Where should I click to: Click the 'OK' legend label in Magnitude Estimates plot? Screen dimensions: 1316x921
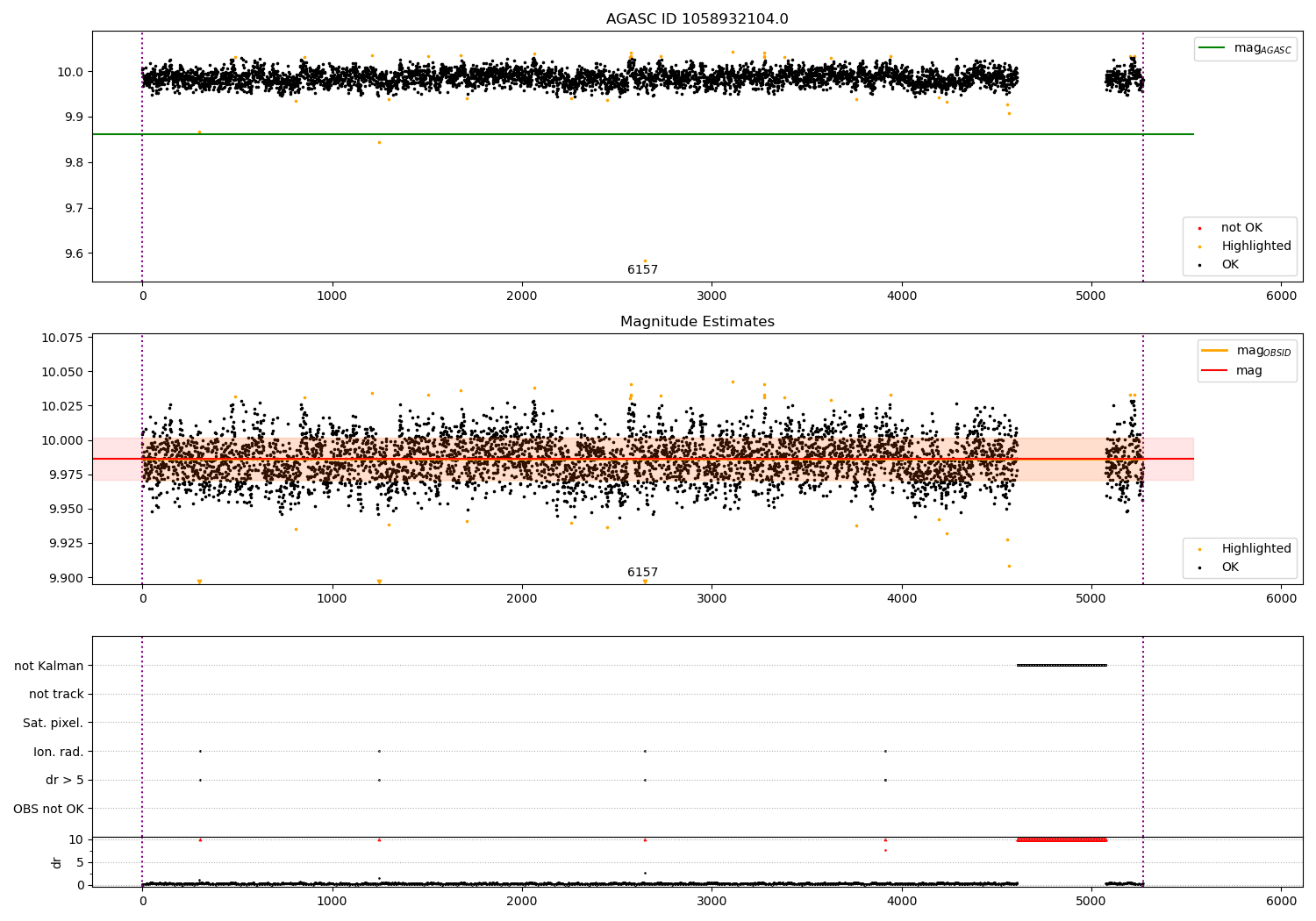1229,568
